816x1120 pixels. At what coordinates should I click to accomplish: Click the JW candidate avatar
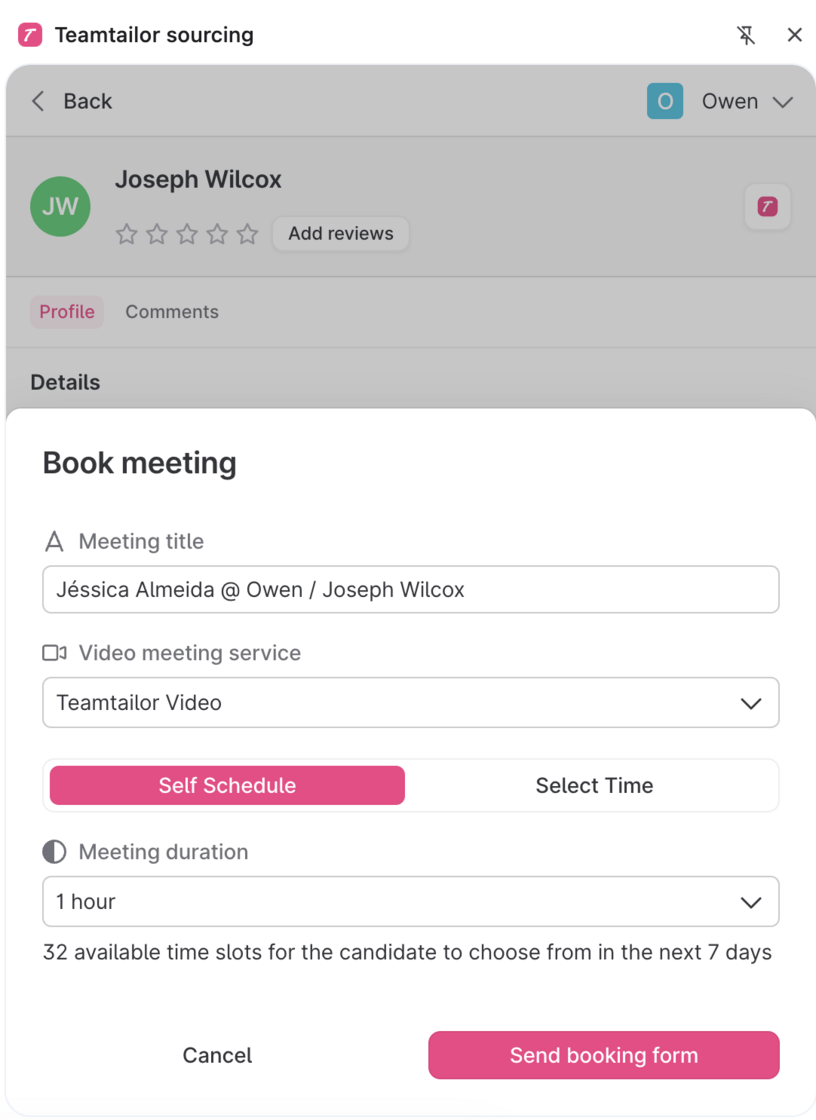click(60, 206)
